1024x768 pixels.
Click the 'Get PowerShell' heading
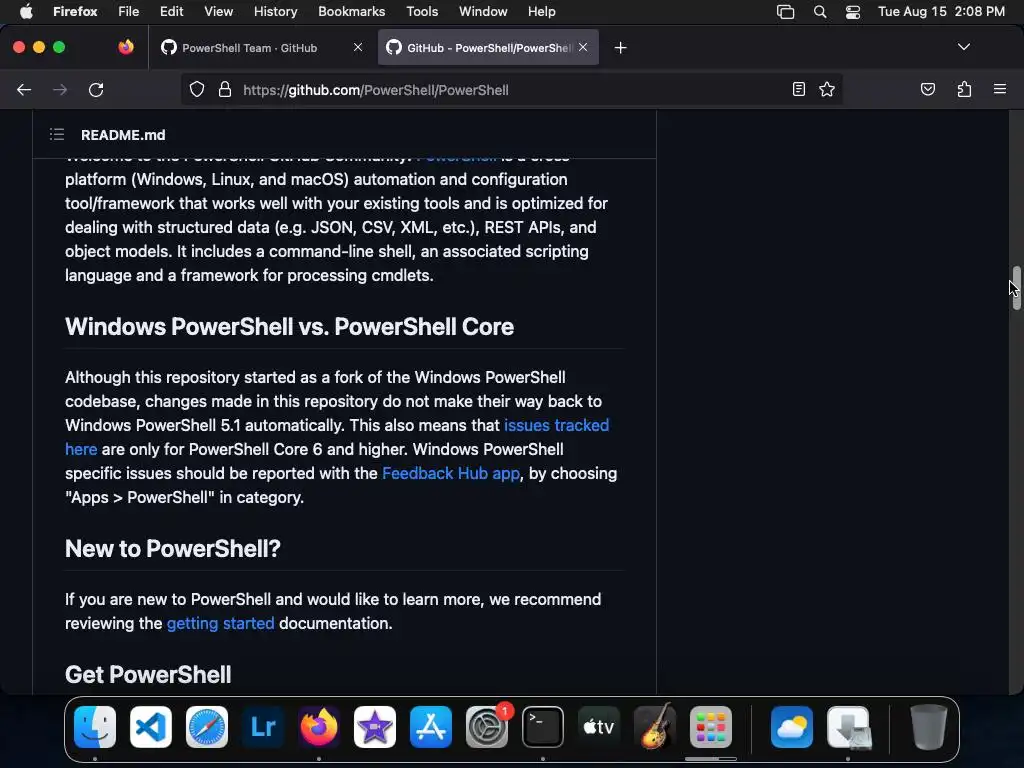tap(148, 674)
